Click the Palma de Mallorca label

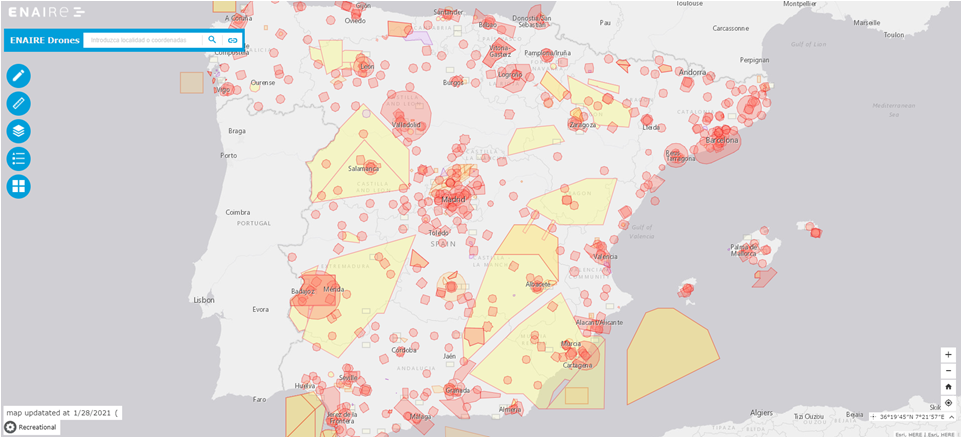tap(745, 250)
